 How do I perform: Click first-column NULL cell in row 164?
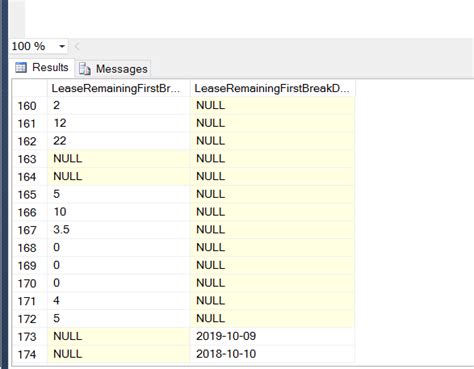click(x=118, y=177)
